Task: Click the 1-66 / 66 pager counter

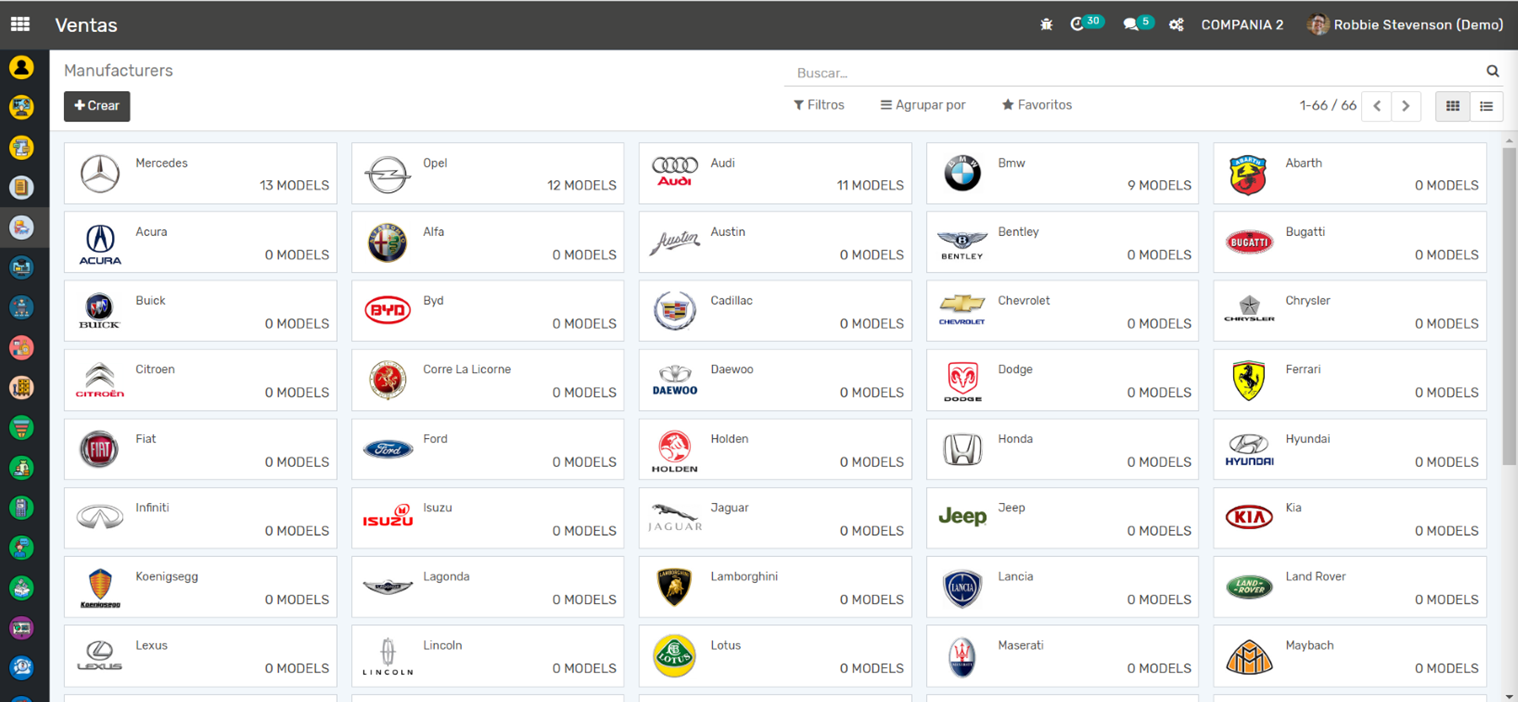Action: 1328,105
